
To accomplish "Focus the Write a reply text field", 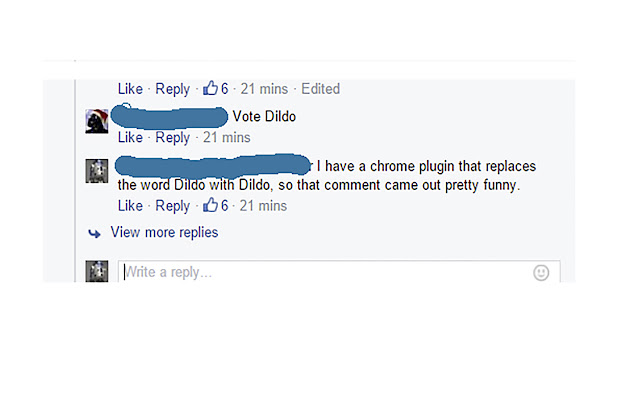I will coord(320,272).
